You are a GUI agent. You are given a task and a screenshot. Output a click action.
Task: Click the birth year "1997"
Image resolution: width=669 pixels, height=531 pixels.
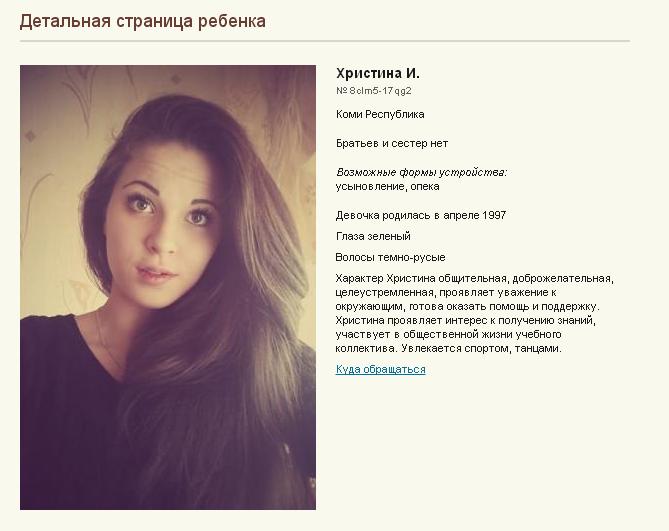[x=494, y=215]
